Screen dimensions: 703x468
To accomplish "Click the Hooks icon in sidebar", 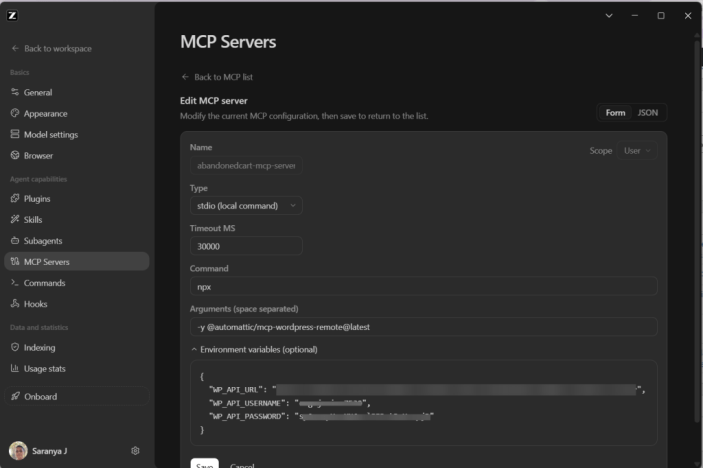I will pyautogui.click(x=15, y=303).
